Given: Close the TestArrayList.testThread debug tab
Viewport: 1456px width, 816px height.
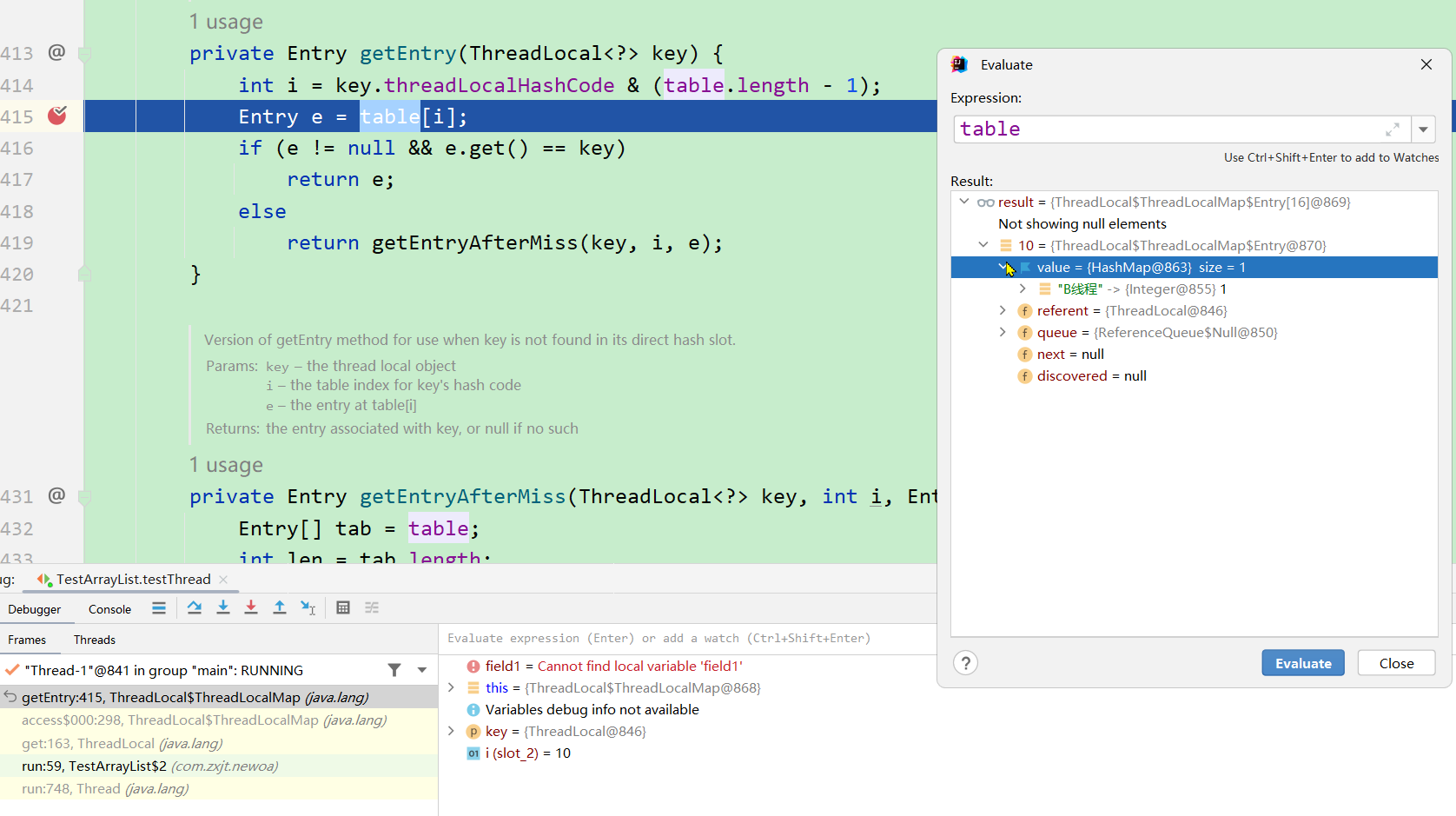Looking at the screenshot, I should [x=223, y=580].
